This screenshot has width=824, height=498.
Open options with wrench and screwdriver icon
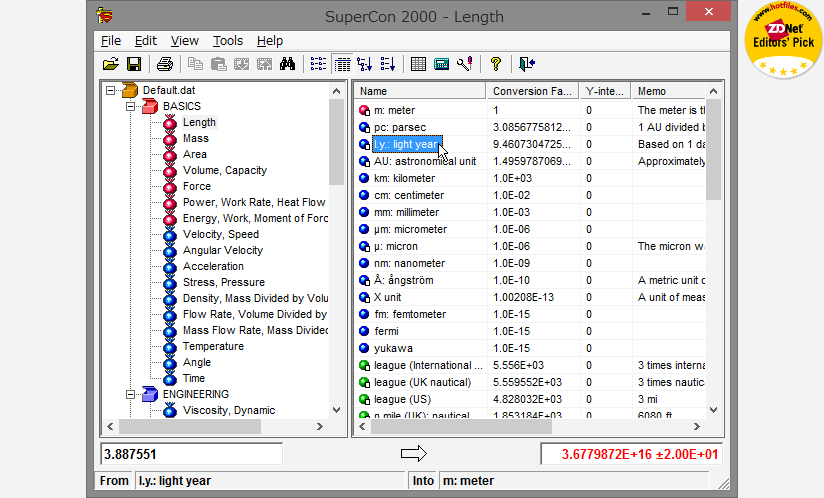pos(465,64)
